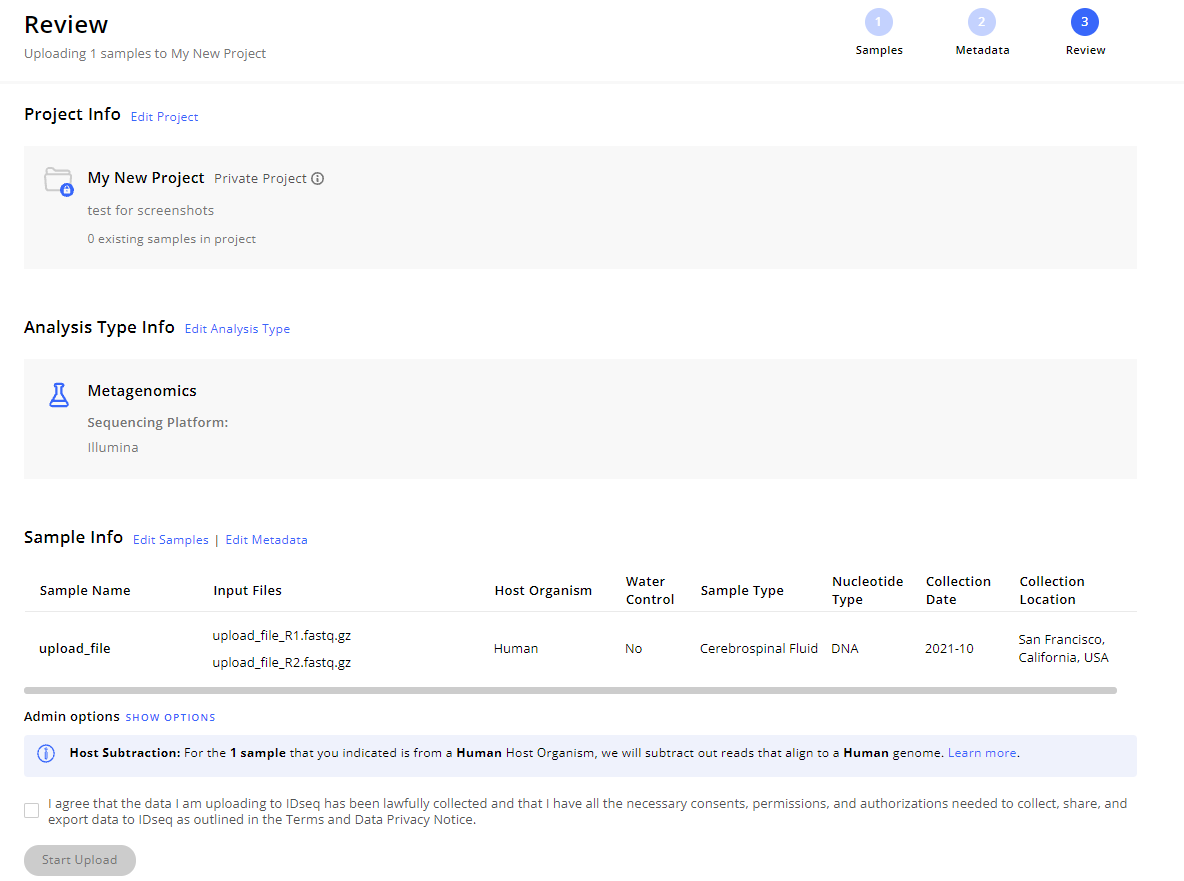Click the Water Control value No
1184x881 pixels.
tap(634, 648)
